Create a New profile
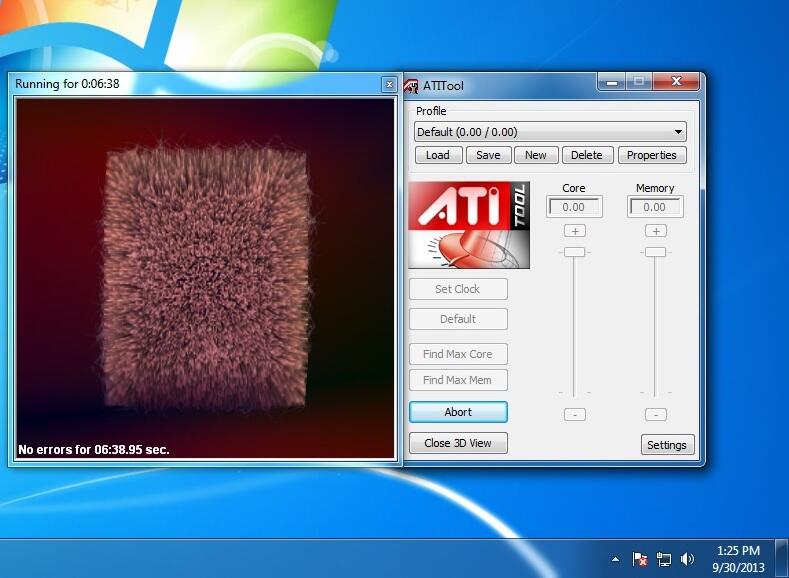This screenshot has width=789, height=578. (x=536, y=155)
